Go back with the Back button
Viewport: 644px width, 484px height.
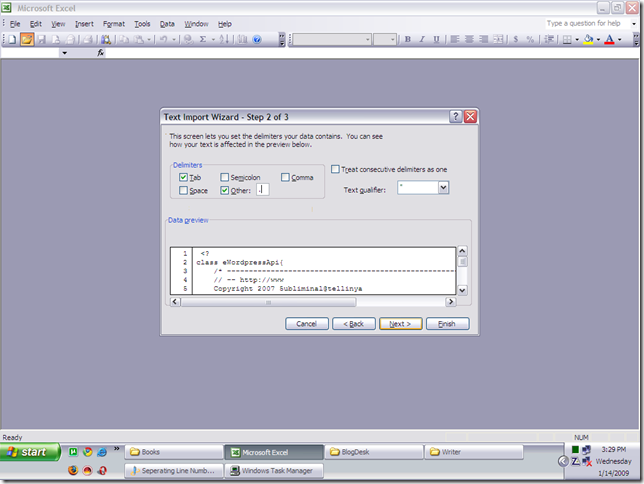click(354, 324)
